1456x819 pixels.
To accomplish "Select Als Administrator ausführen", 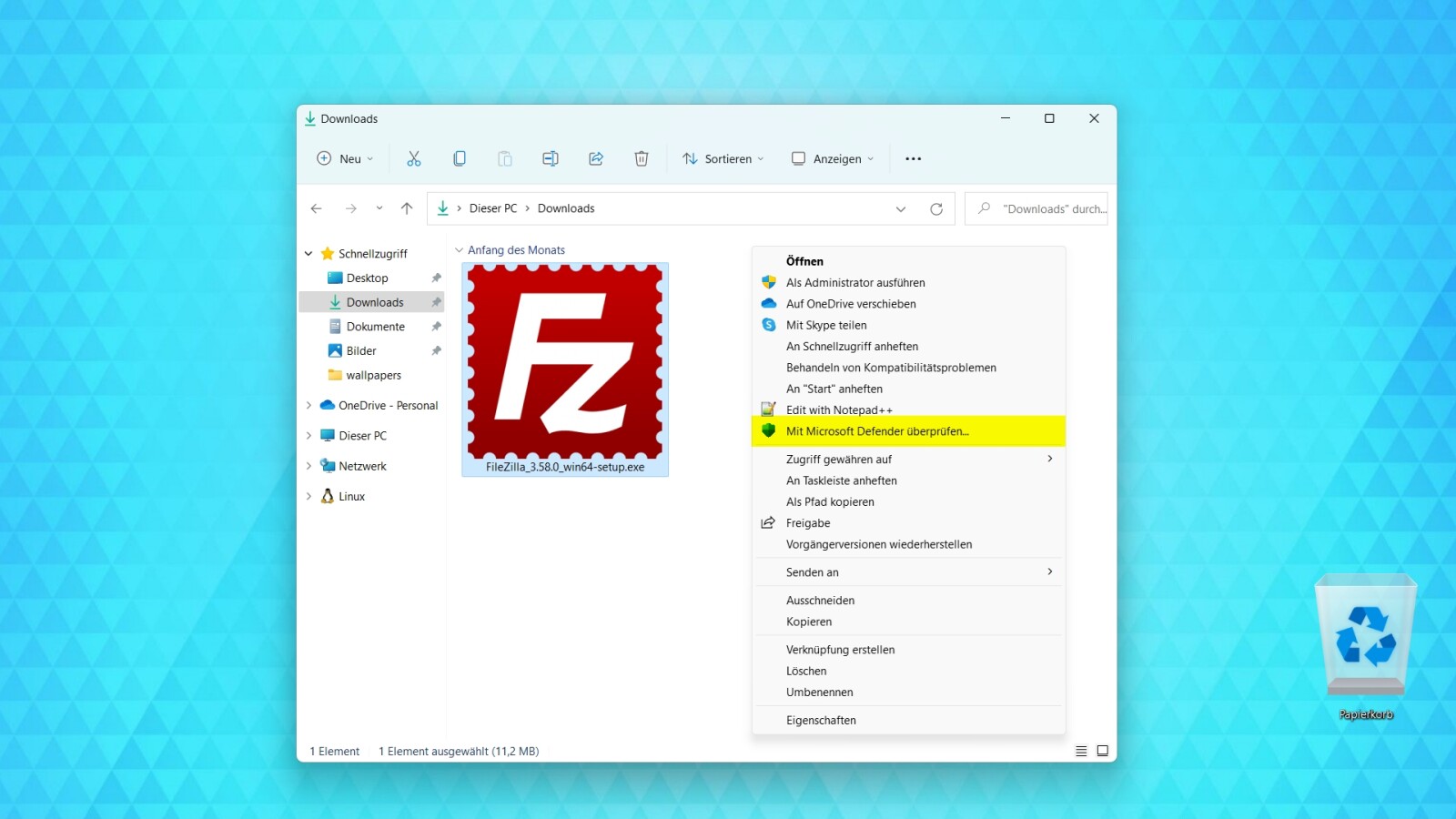I will 908,283.
